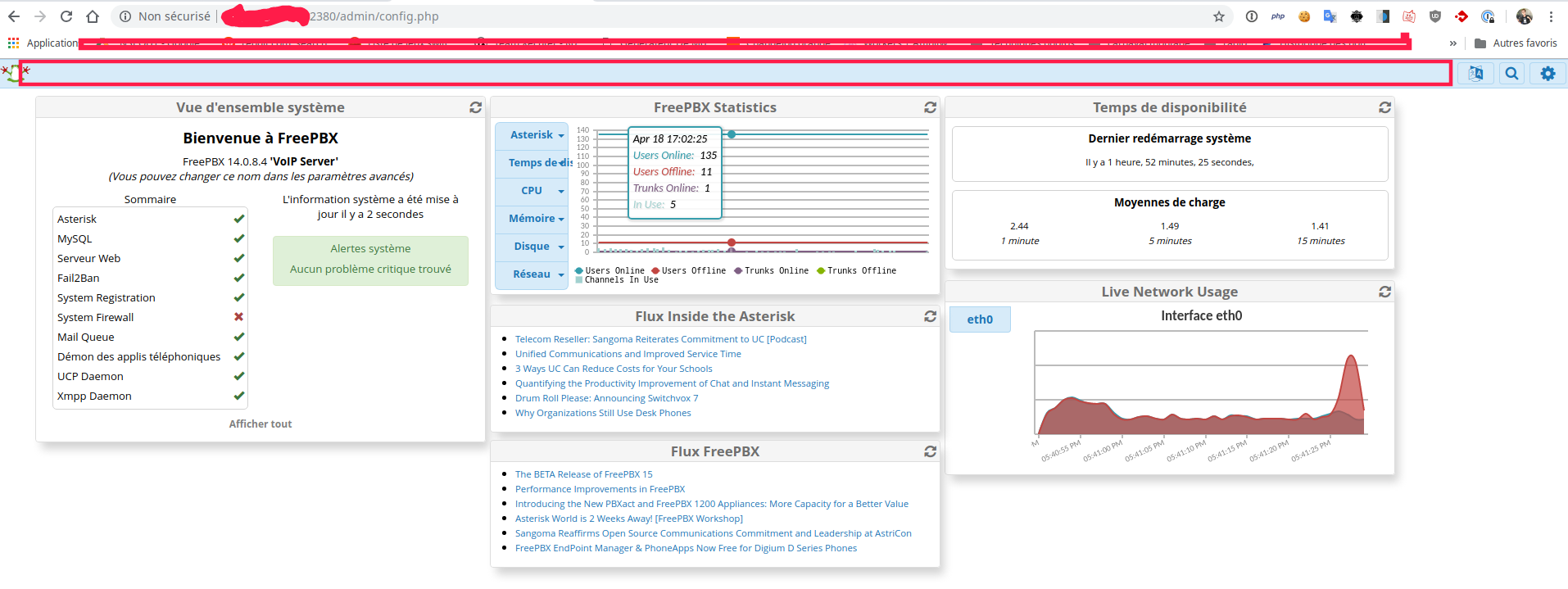Expand the Asterisk statistics dropdown
Screen dimensions: 1568x589
pos(532,135)
